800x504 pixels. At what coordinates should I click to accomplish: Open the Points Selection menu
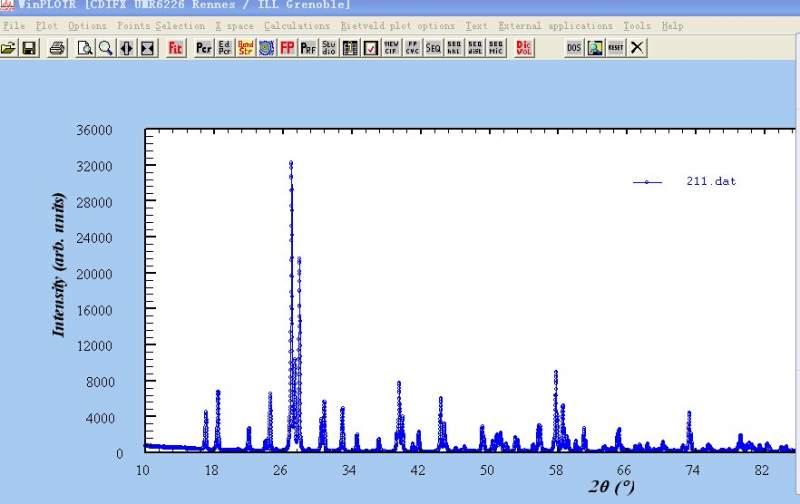(x=161, y=26)
